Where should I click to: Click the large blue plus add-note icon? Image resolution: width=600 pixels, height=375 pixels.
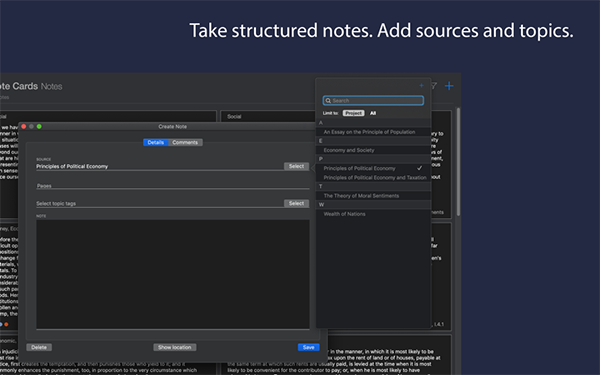[x=449, y=86]
